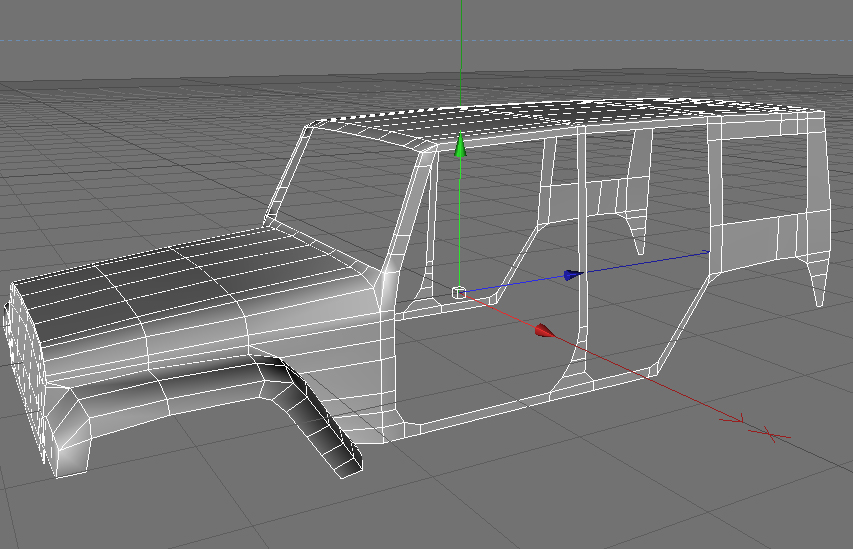
Task: Click the red X-axis end cross marker
Action: point(769,434)
